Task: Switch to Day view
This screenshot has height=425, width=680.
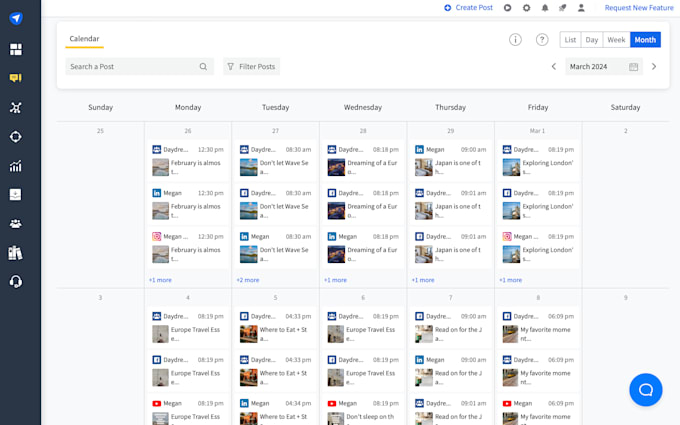Action: [592, 40]
